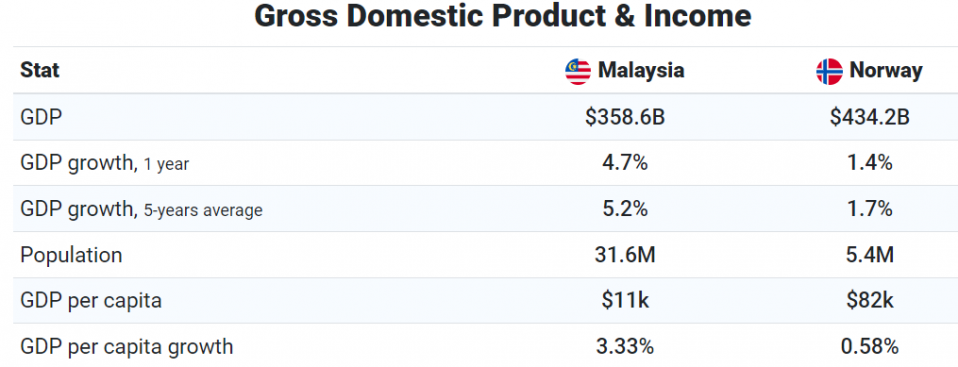This screenshot has width=958, height=367.
Task: Click the Malaysia flag icon
Action: pyautogui.click(x=577, y=71)
